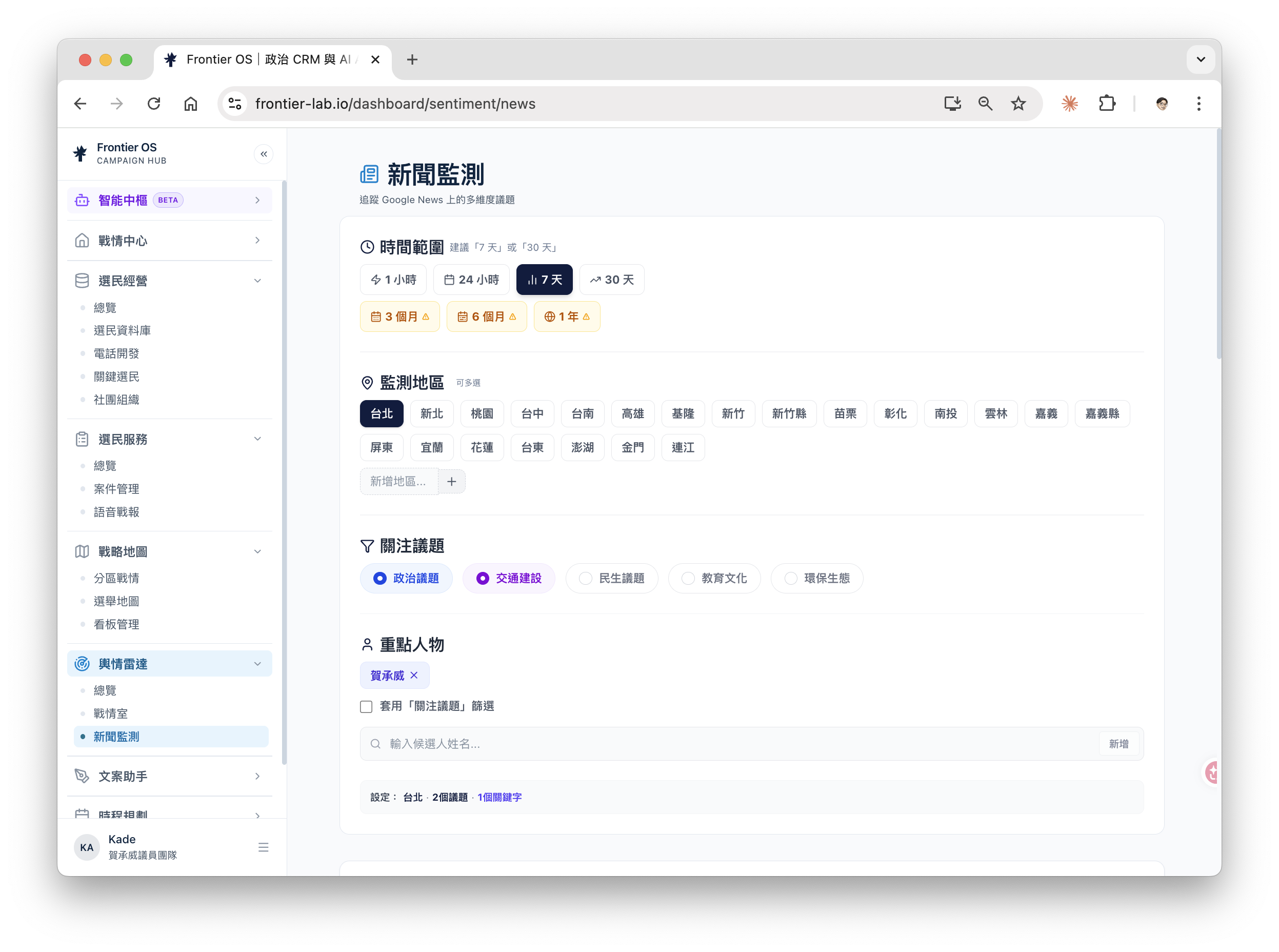Select 30 天 time range
The image size is (1279, 952).
point(611,280)
